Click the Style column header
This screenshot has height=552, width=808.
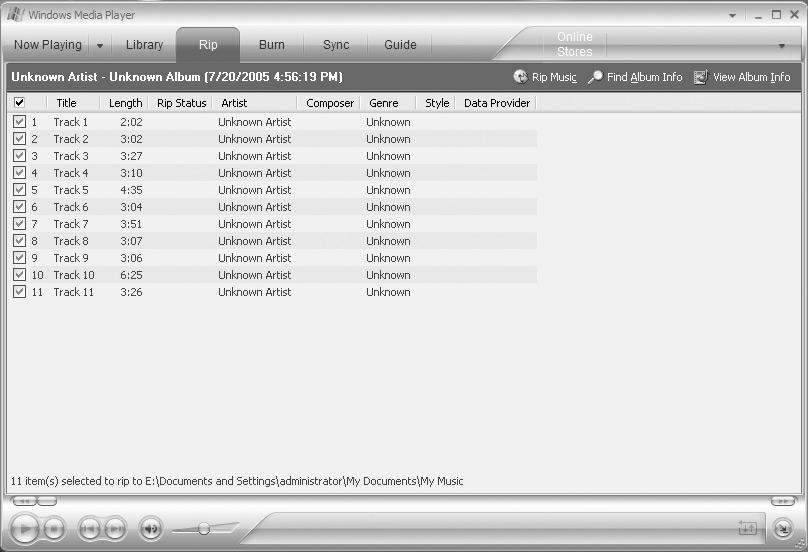437,103
